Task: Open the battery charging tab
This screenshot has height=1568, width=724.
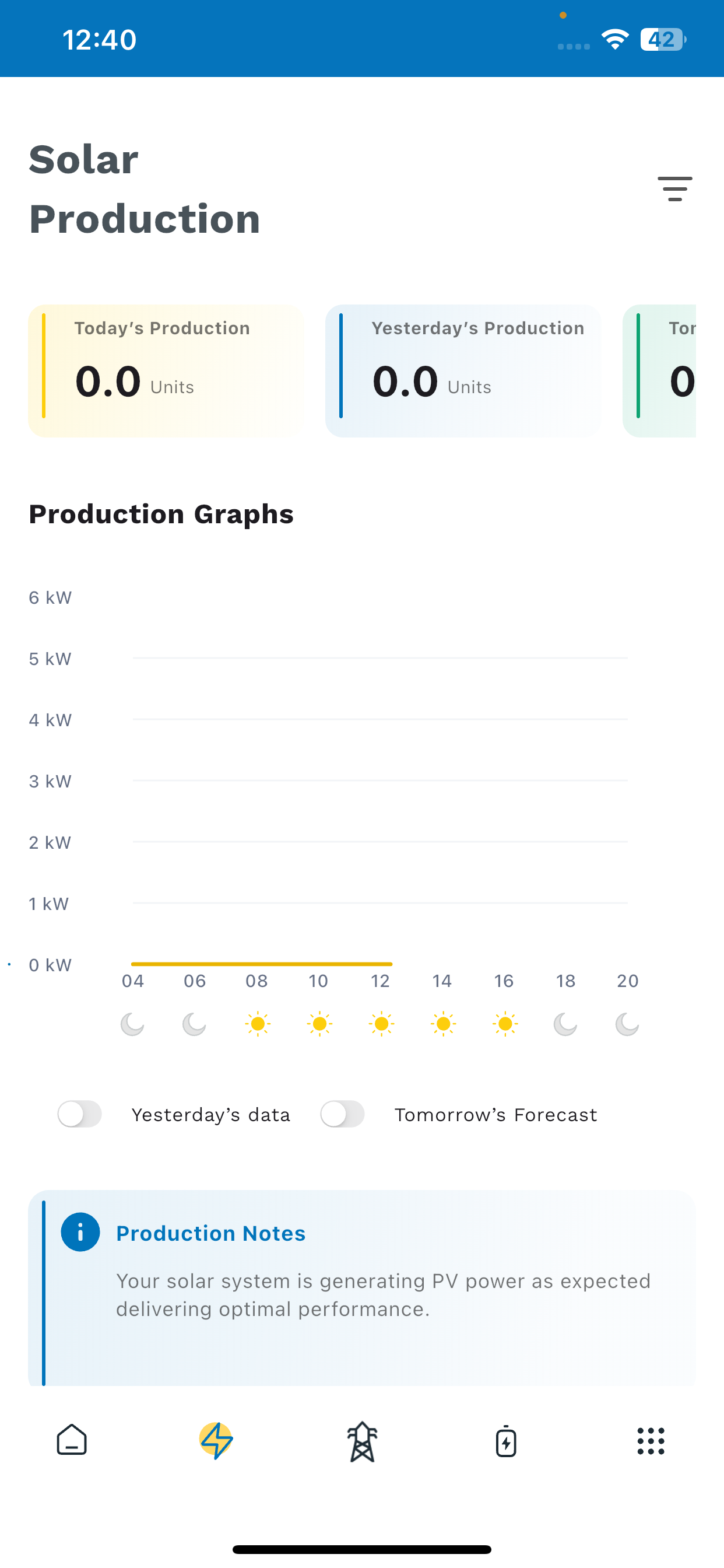Action: tap(506, 1441)
